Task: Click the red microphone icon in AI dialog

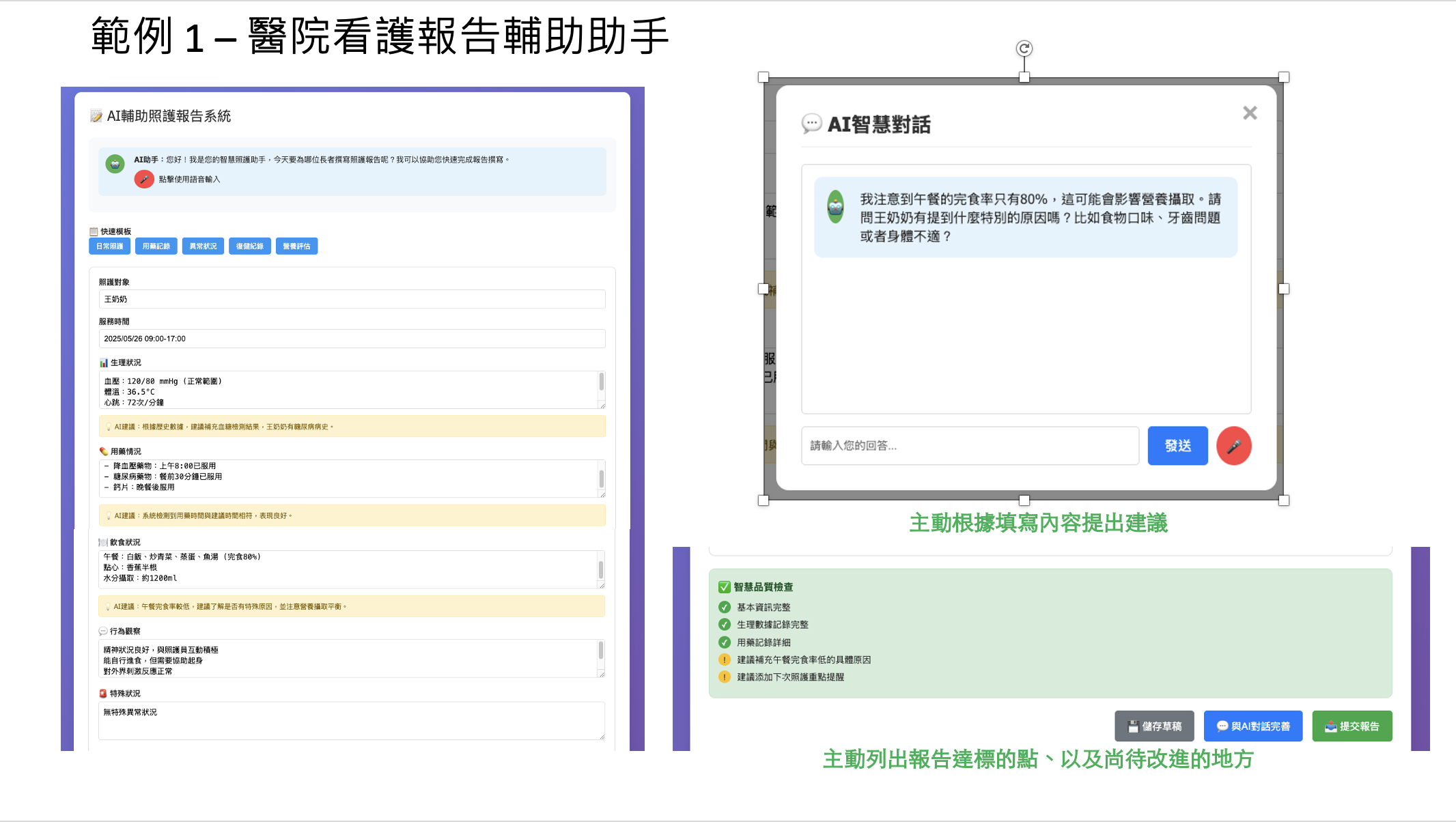Action: click(1233, 446)
